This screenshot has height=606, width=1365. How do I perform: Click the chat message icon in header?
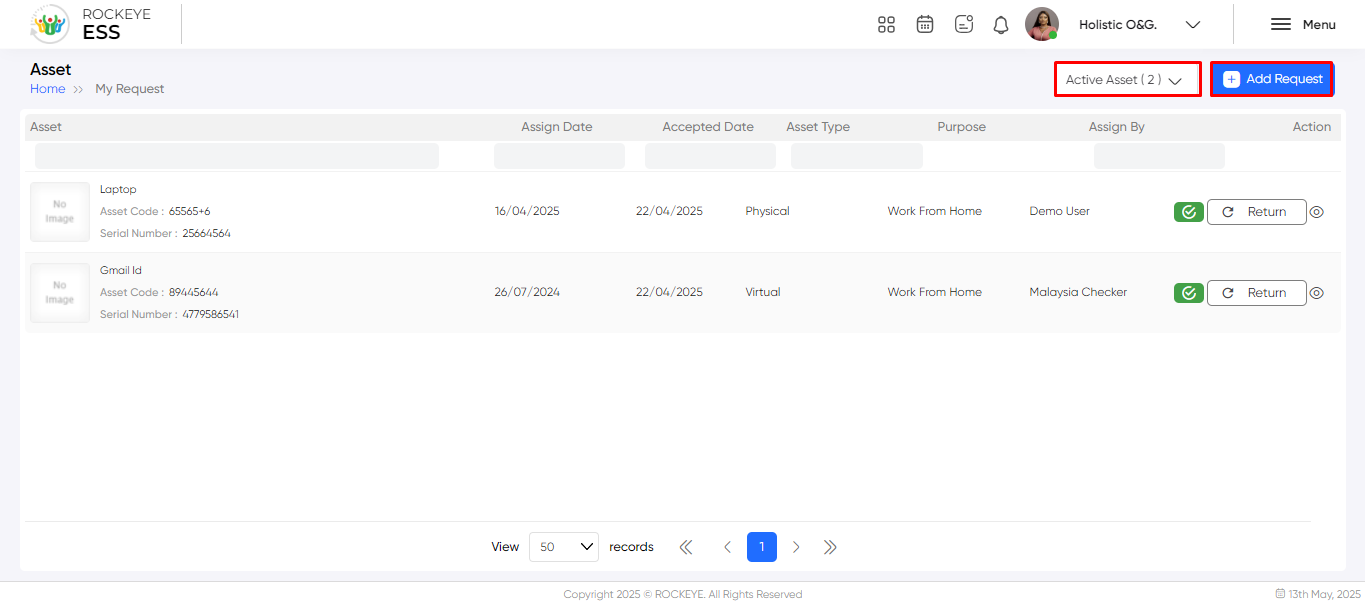click(964, 24)
